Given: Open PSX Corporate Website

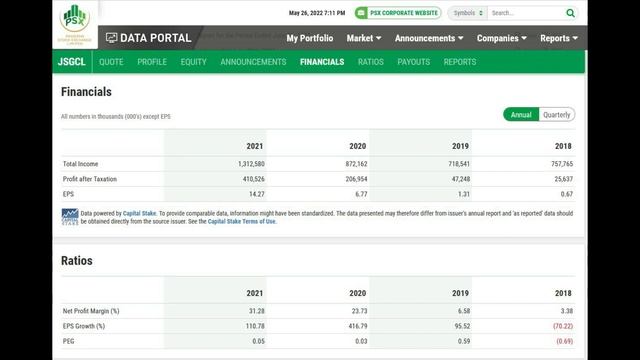Looking at the screenshot, I should (398, 13).
